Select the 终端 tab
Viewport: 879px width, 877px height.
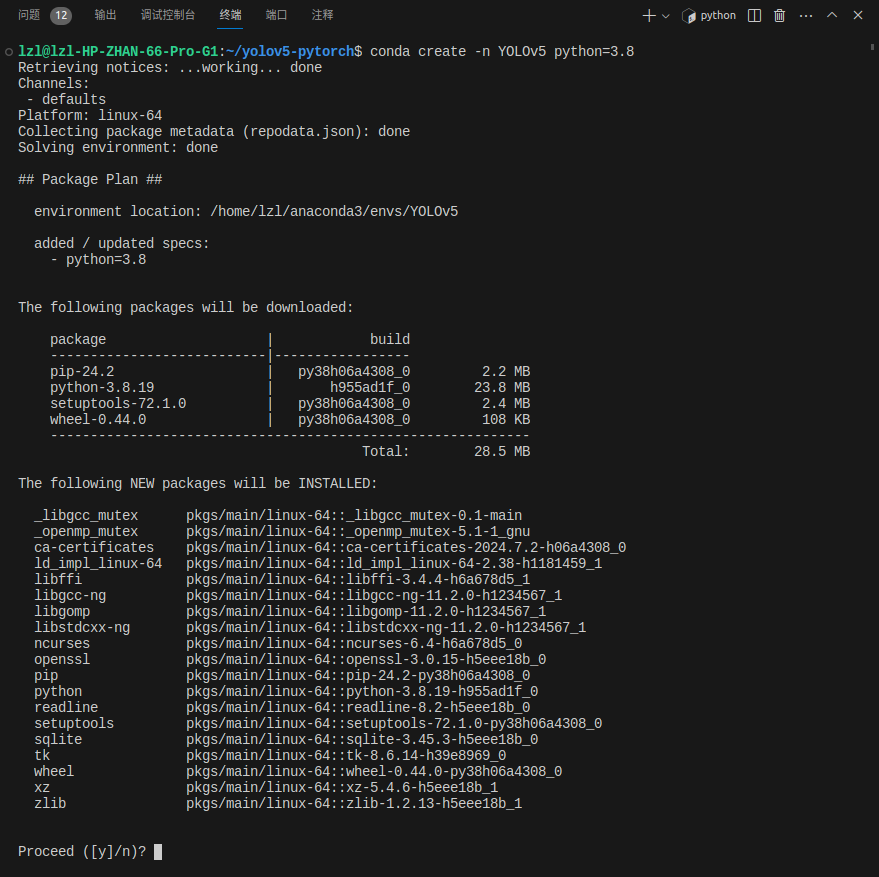[230, 16]
